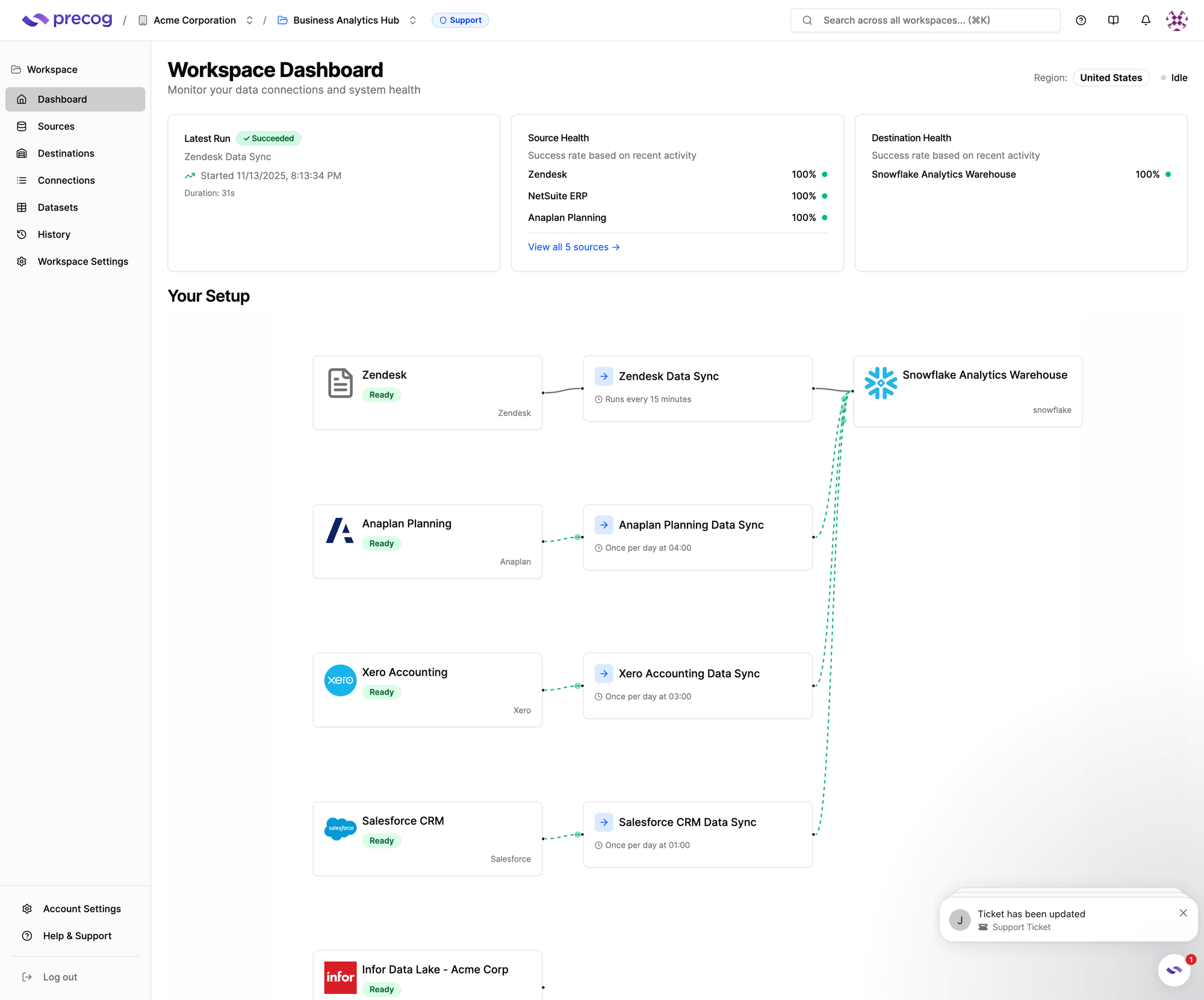Expand the Acme Corporation organization switcher
Image resolution: width=1204 pixels, height=1000 pixels.
249,20
